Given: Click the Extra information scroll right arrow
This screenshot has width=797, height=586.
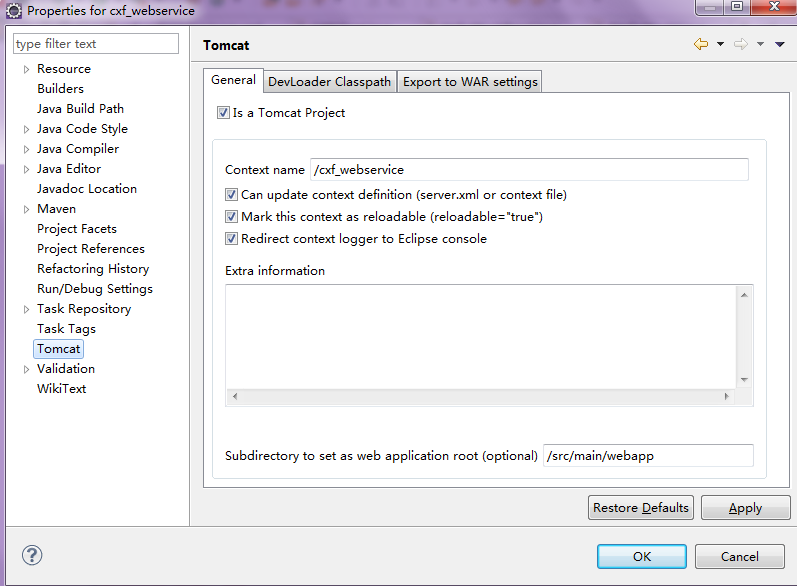Looking at the screenshot, I should click(727, 396).
